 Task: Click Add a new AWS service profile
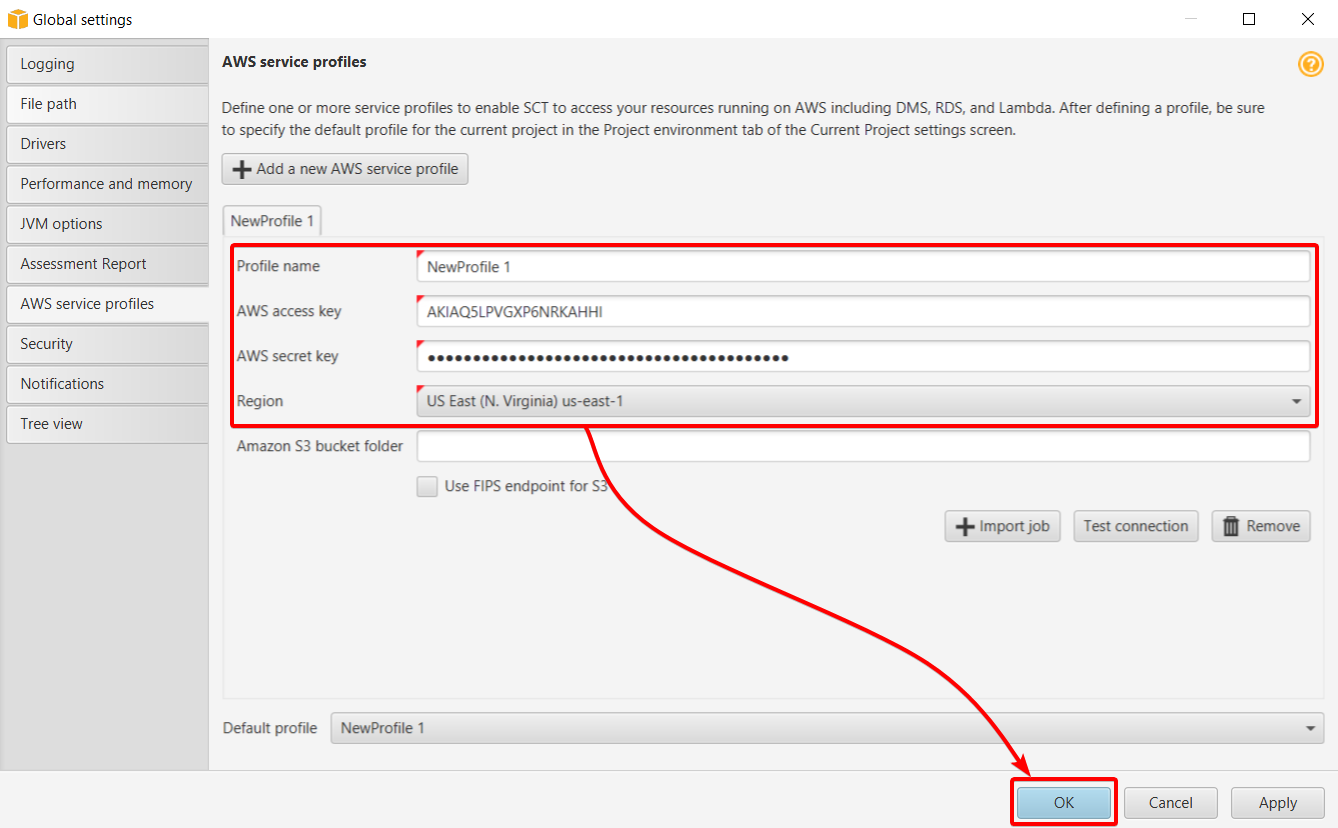point(345,169)
